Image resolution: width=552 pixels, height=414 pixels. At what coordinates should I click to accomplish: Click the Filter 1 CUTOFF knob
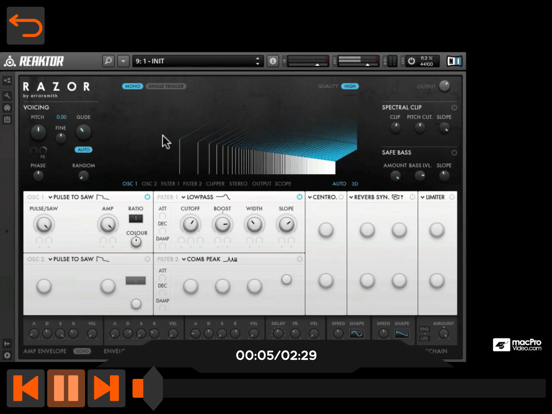coord(190,225)
